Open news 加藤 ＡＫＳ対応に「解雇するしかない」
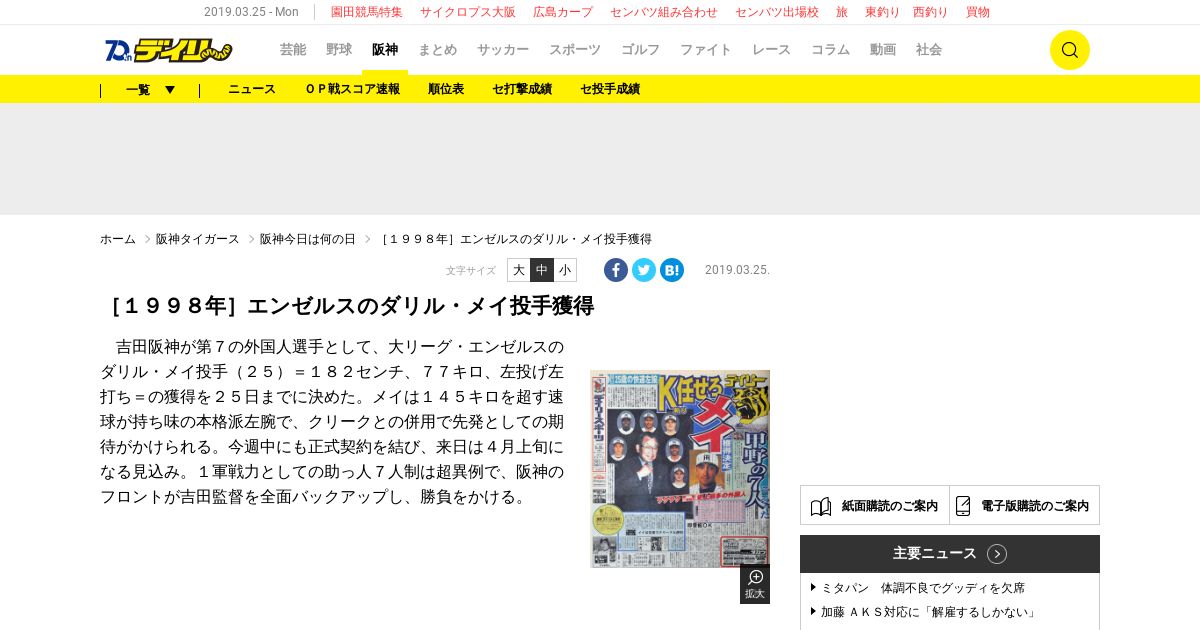 (x=930, y=612)
